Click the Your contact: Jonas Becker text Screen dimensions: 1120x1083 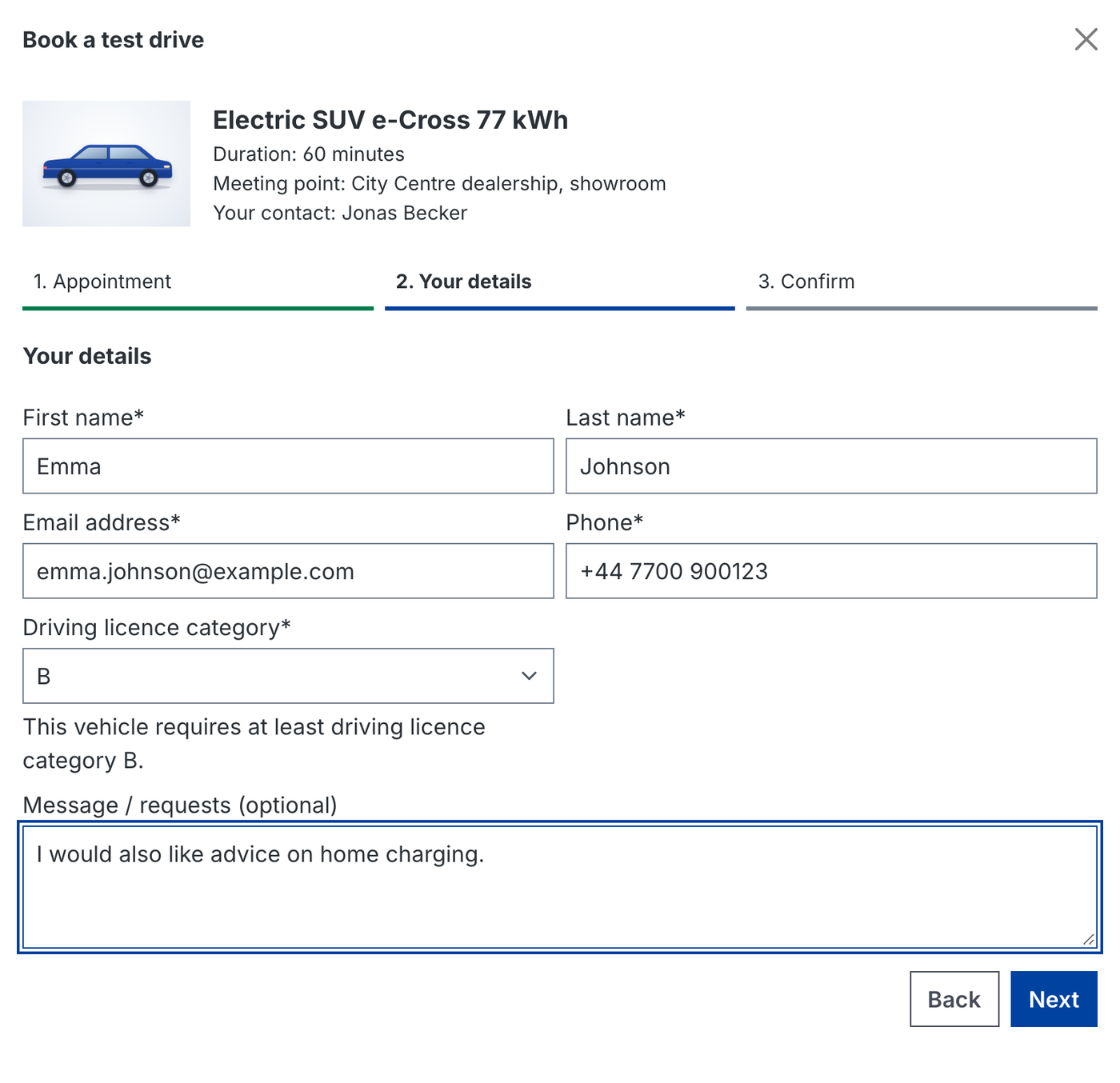(340, 213)
